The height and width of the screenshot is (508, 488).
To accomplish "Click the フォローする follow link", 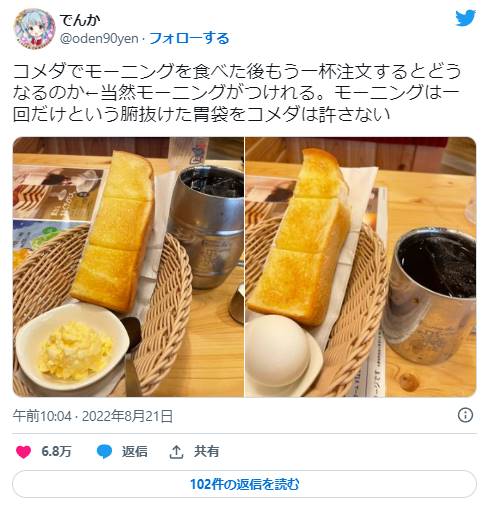I will click(189, 39).
